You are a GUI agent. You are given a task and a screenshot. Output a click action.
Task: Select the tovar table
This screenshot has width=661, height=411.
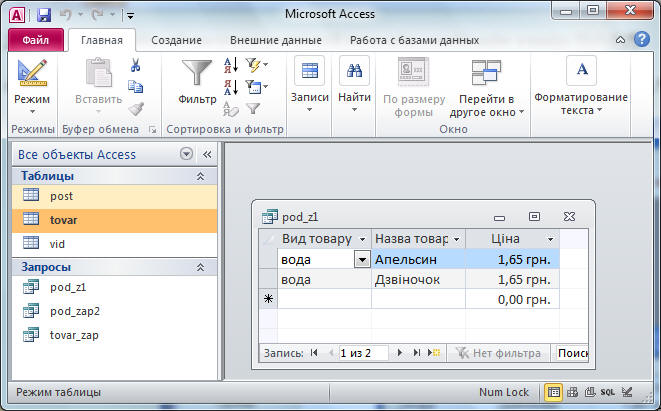click(x=114, y=220)
